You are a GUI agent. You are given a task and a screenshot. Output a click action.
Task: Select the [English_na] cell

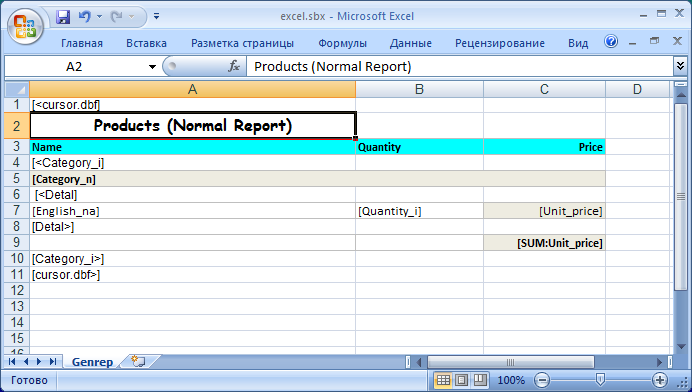point(192,211)
